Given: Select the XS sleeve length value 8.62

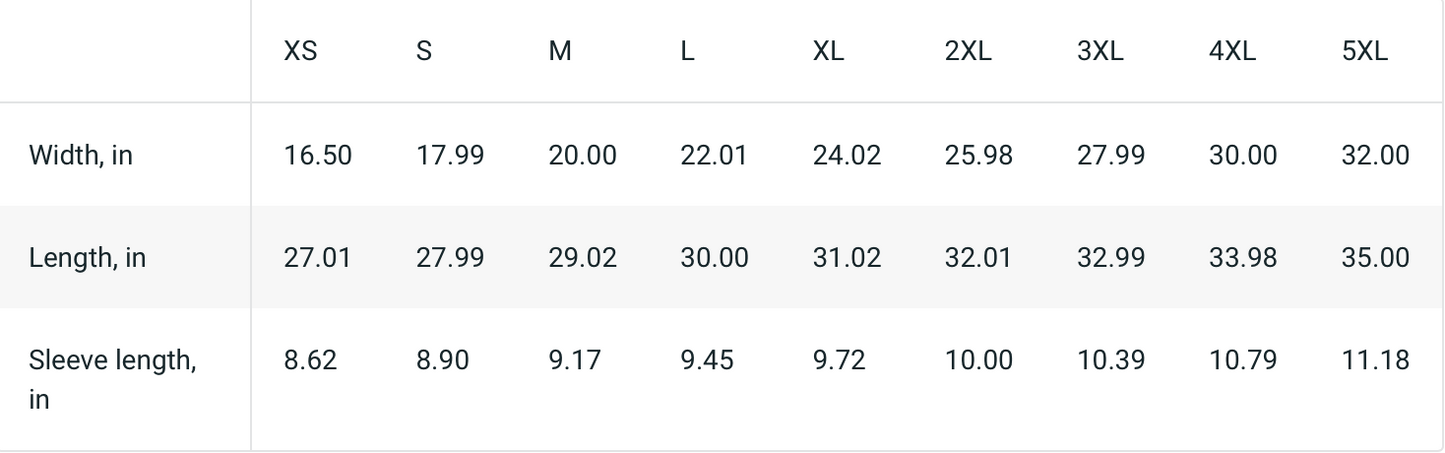Looking at the screenshot, I should (x=310, y=359).
